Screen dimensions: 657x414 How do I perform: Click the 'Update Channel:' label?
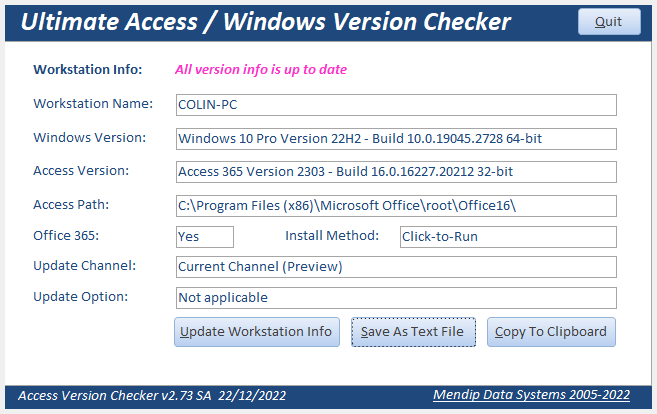pos(84,266)
